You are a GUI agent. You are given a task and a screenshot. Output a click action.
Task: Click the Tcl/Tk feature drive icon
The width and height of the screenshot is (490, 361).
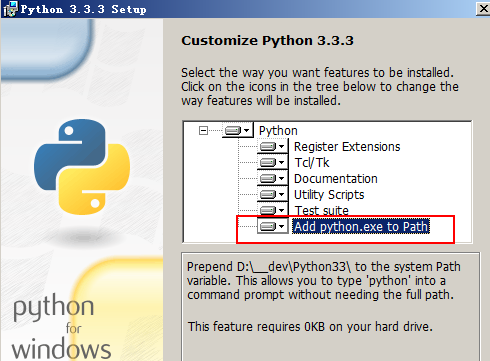(x=272, y=162)
